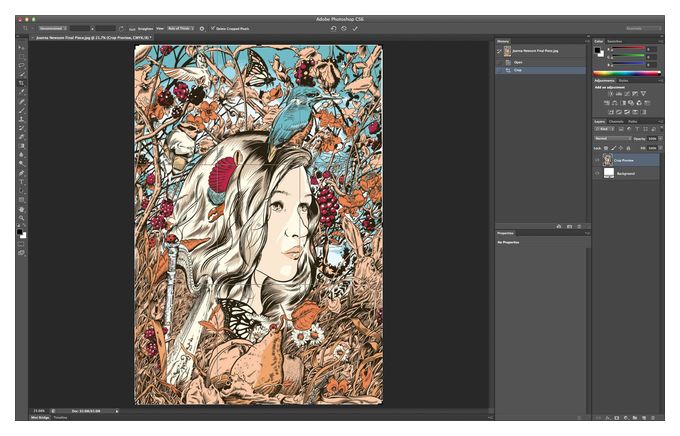The width and height of the screenshot is (680, 436).
Task: Rotate crop box orientation icon
Action: tap(121, 28)
